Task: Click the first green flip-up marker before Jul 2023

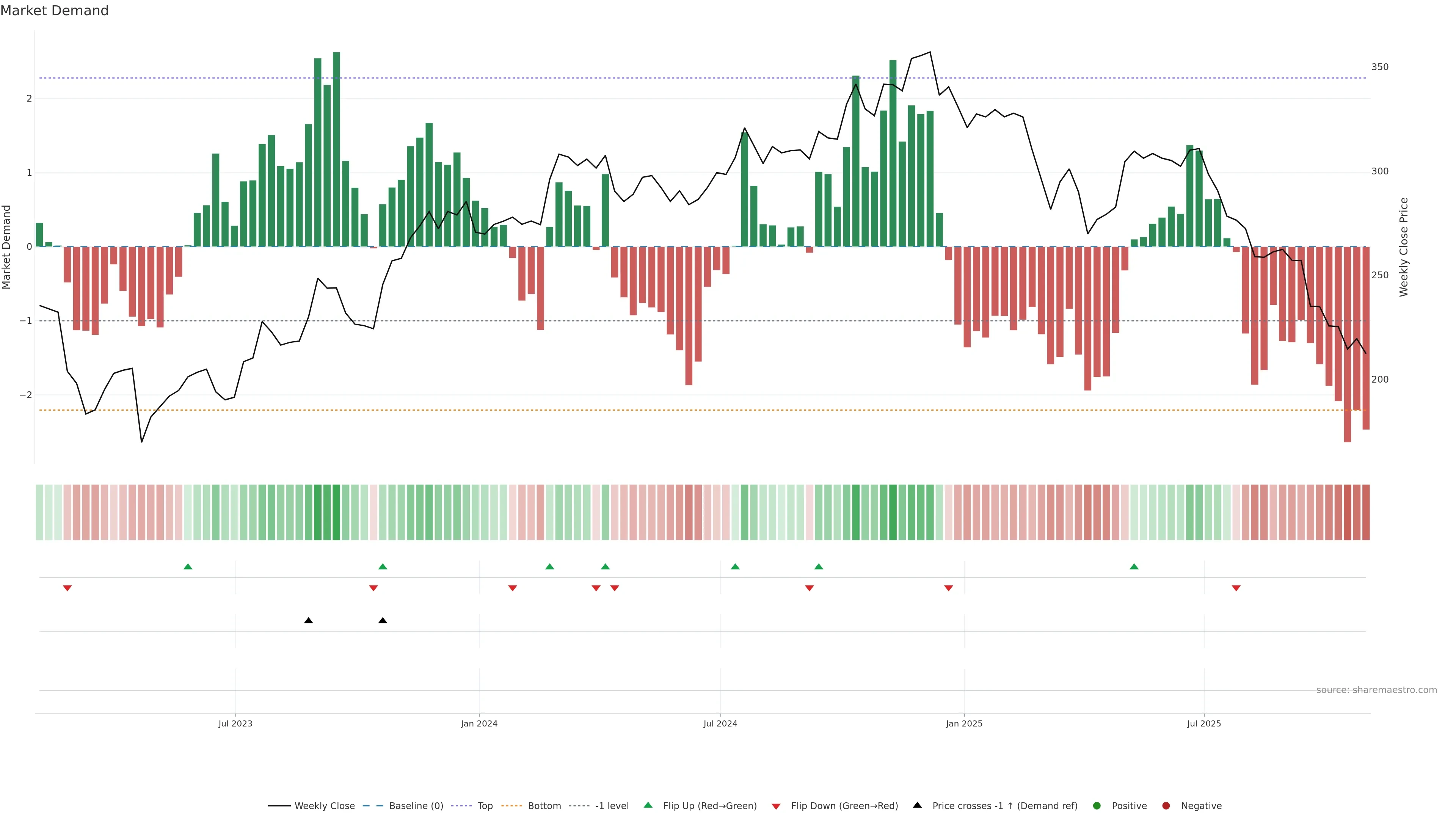Action: (188, 566)
